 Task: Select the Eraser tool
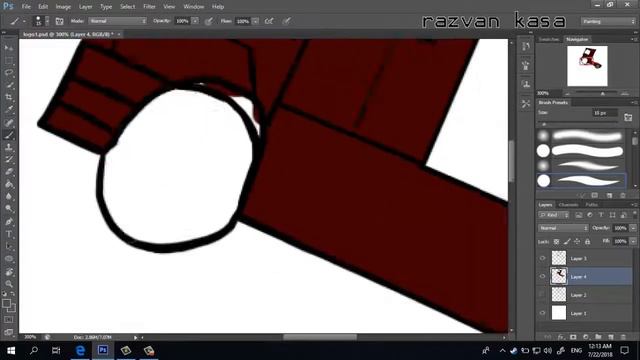tap(9, 171)
